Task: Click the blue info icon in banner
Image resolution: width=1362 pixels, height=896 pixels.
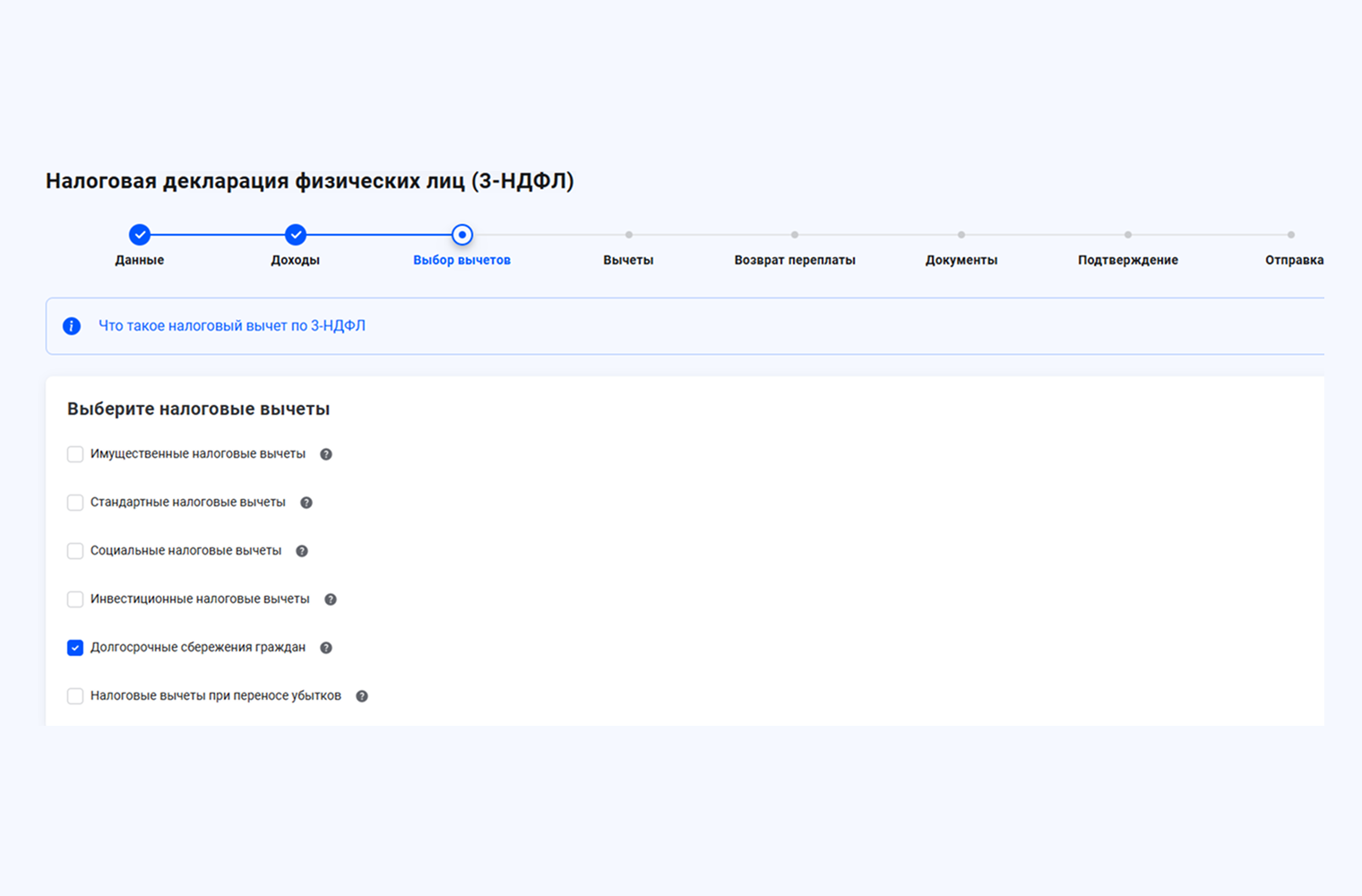Action: tap(72, 326)
